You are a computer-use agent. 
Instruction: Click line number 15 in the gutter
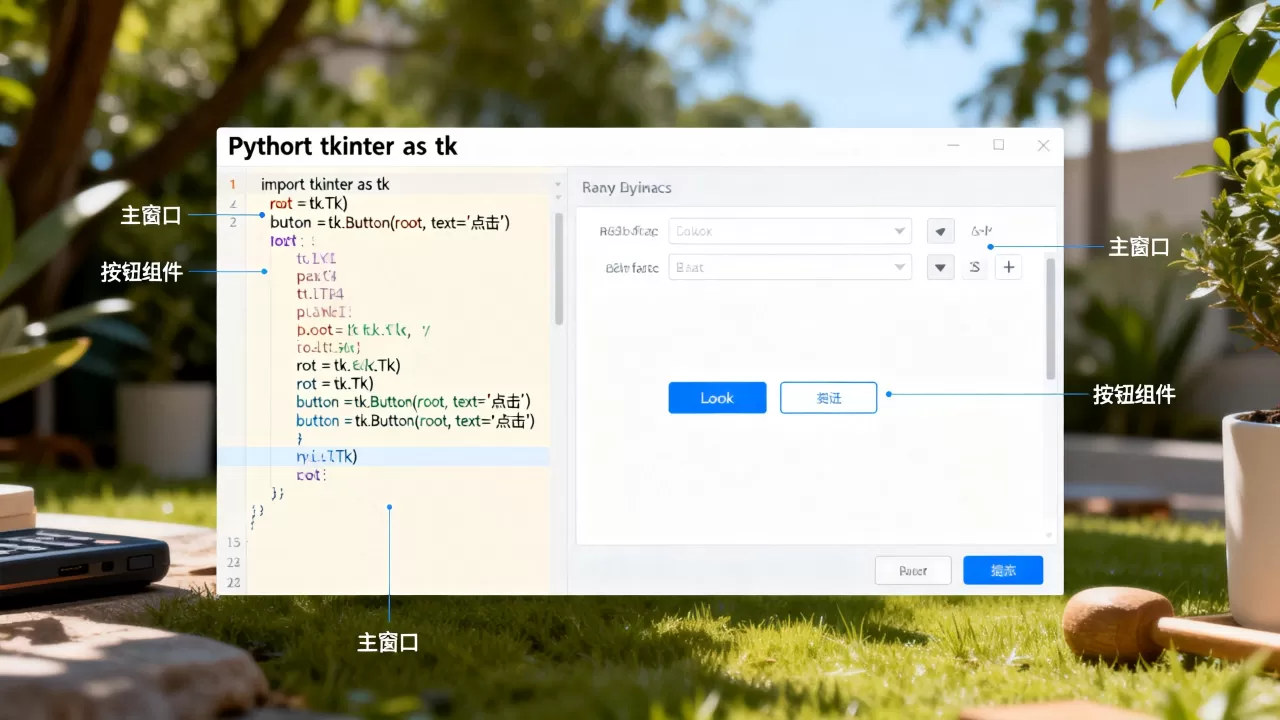click(234, 542)
